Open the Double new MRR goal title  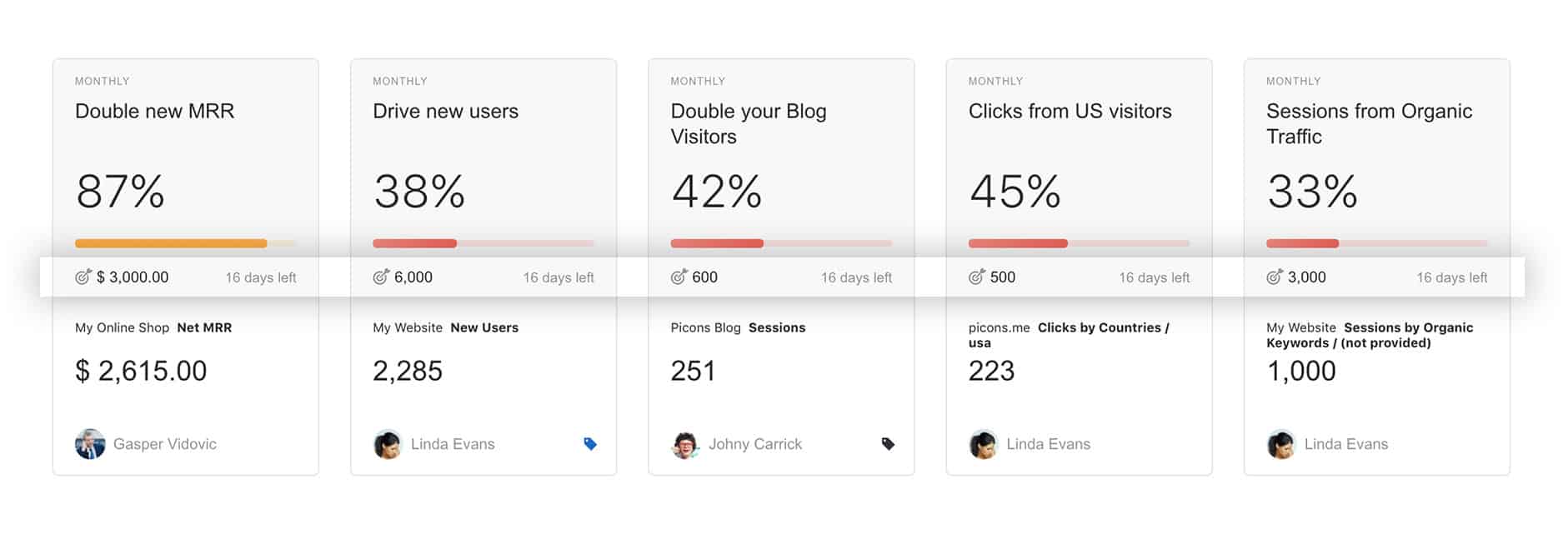point(154,111)
